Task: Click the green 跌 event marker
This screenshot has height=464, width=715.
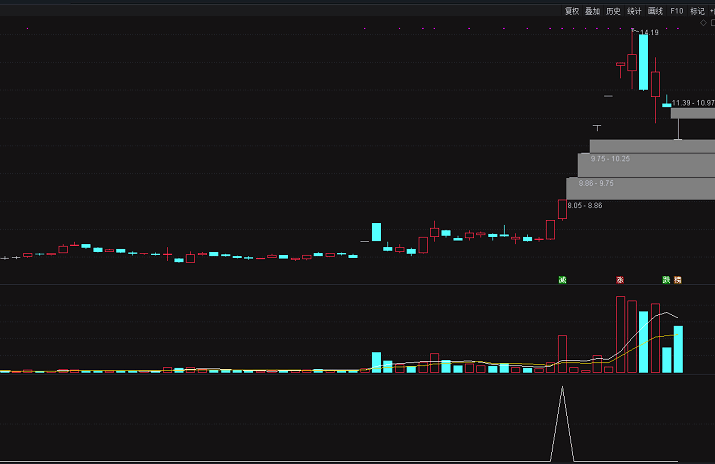Action: tap(666, 280)
